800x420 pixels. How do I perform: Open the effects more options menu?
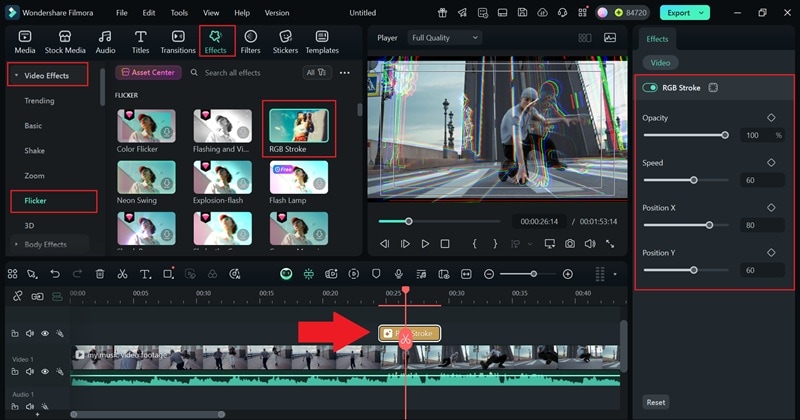coord(345,73)
